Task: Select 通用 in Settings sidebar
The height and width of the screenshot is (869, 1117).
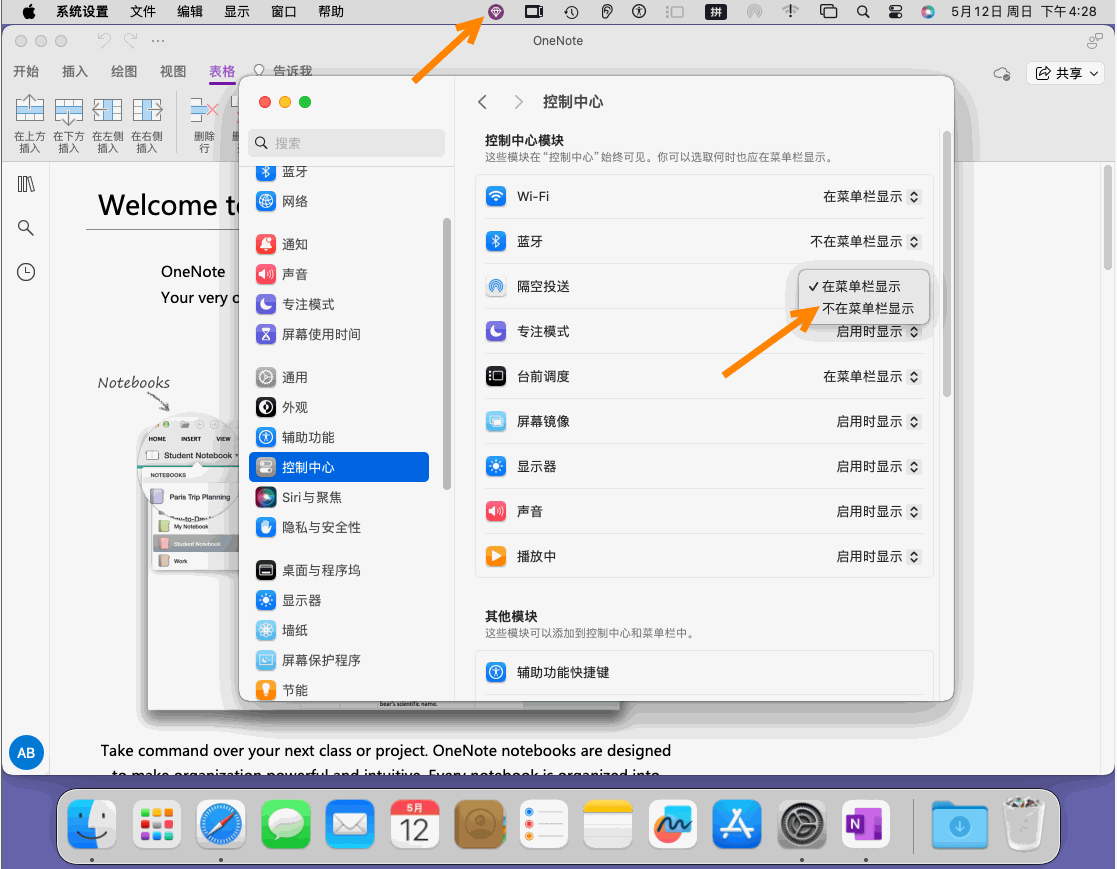Action: point(339,378)
